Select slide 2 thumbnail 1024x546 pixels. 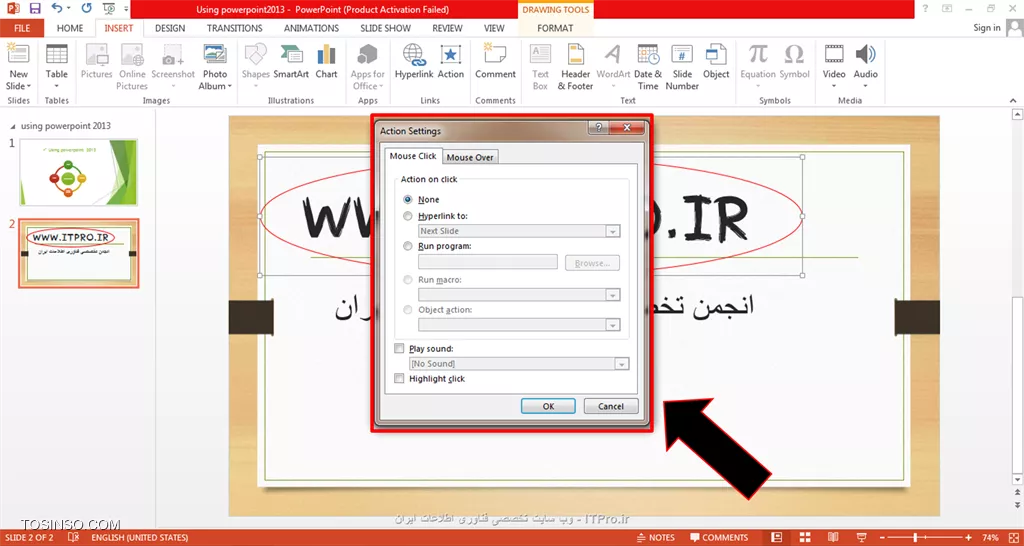point(78,253)
